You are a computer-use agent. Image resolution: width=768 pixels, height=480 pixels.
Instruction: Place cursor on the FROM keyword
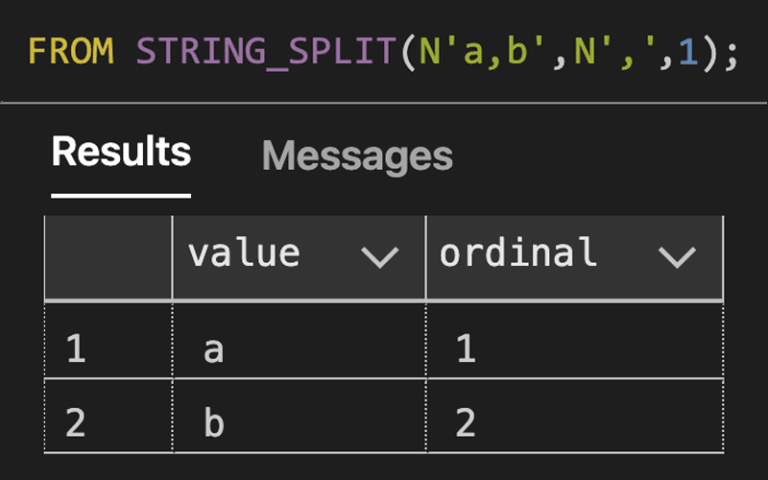click(71, 50)
